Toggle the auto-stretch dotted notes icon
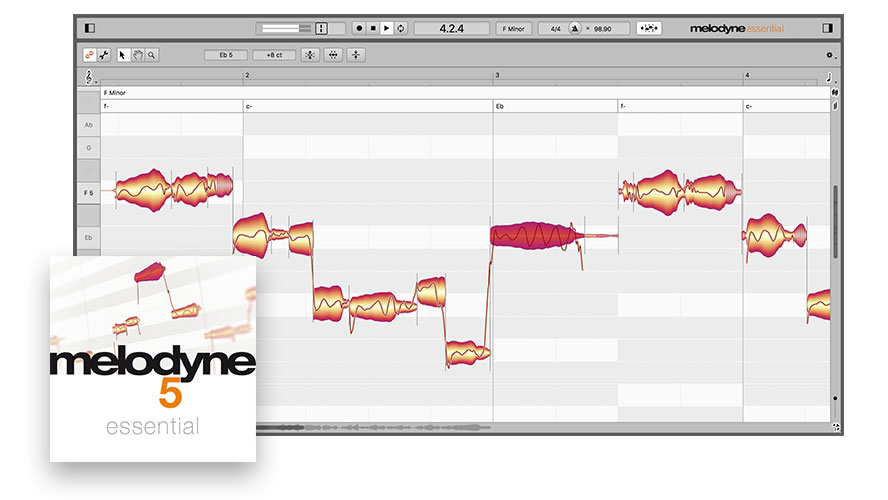The image size is (888, 500). pos(648,28)
